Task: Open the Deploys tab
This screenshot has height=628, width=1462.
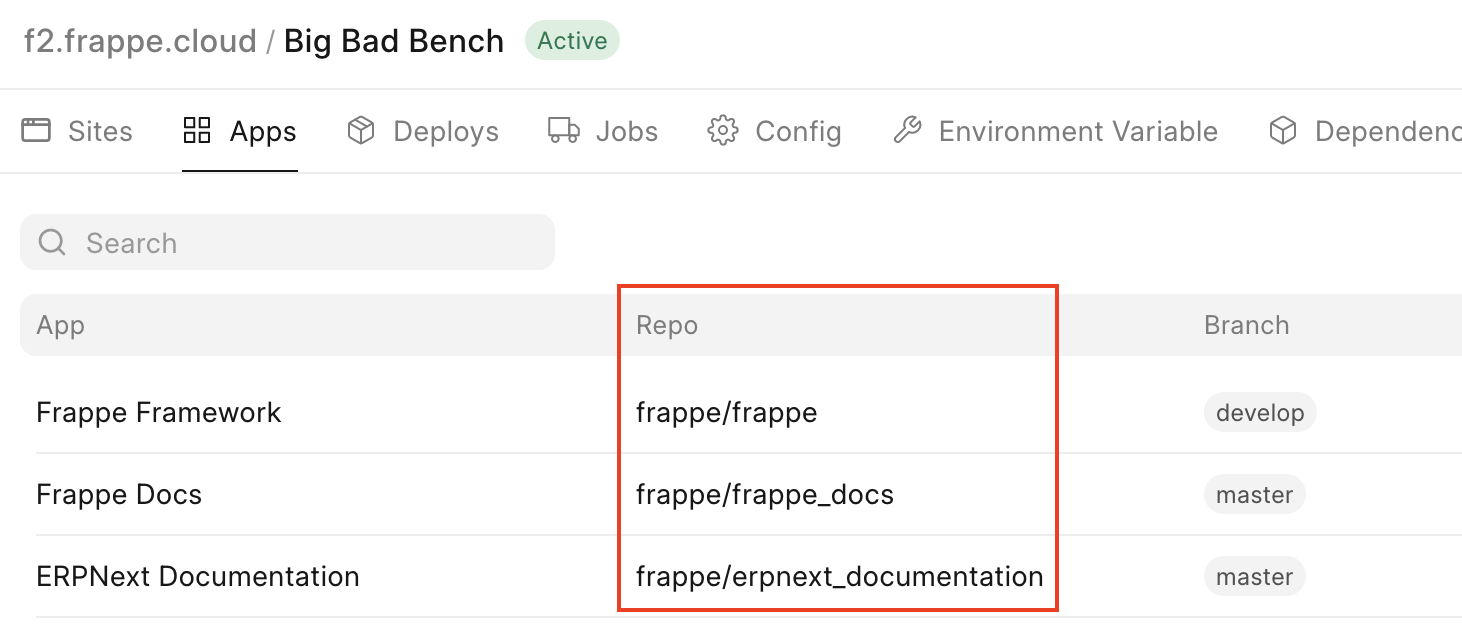Action: pyautogui.click(x=445, y=131)
